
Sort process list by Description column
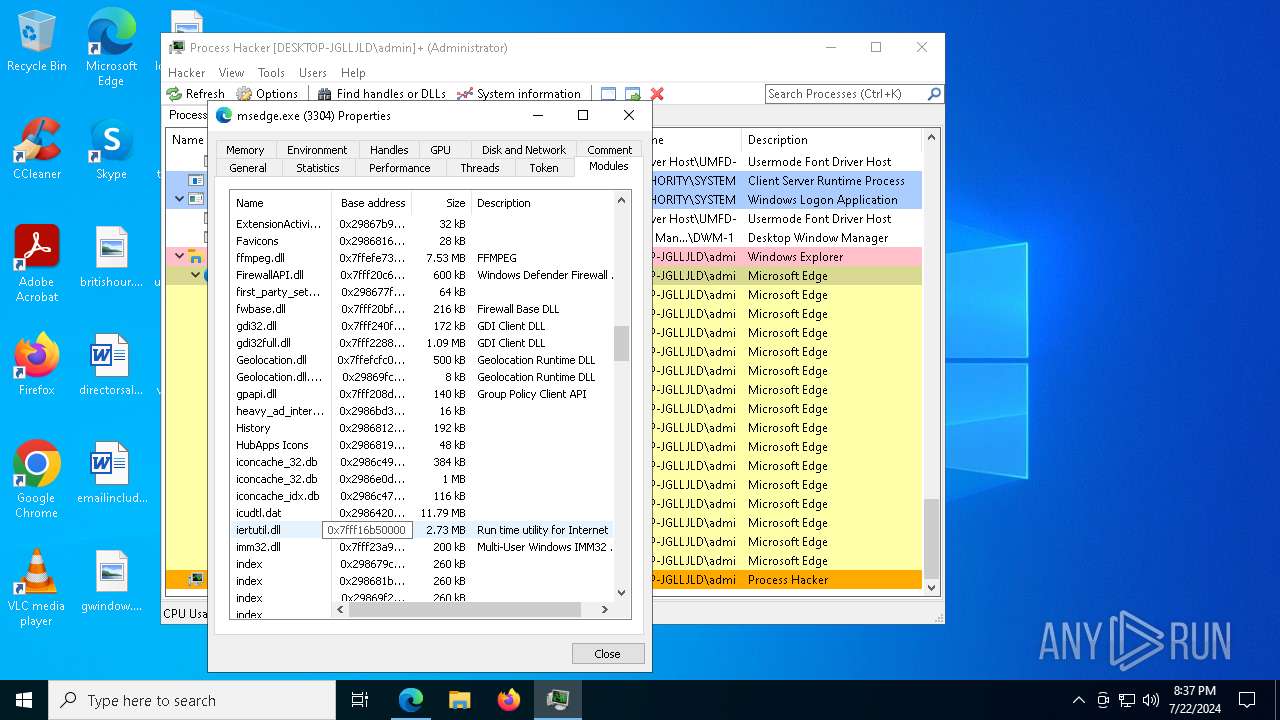(x=831, y=140)
